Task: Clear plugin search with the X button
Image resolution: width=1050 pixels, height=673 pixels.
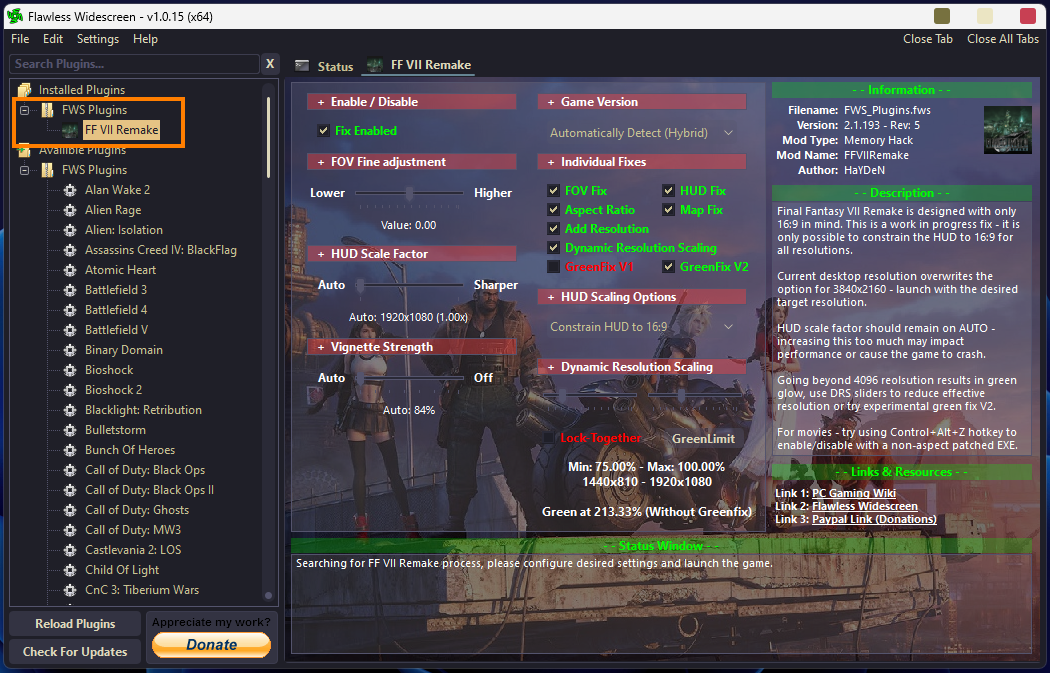Action: pyautogui.click(x=270, y=64)
